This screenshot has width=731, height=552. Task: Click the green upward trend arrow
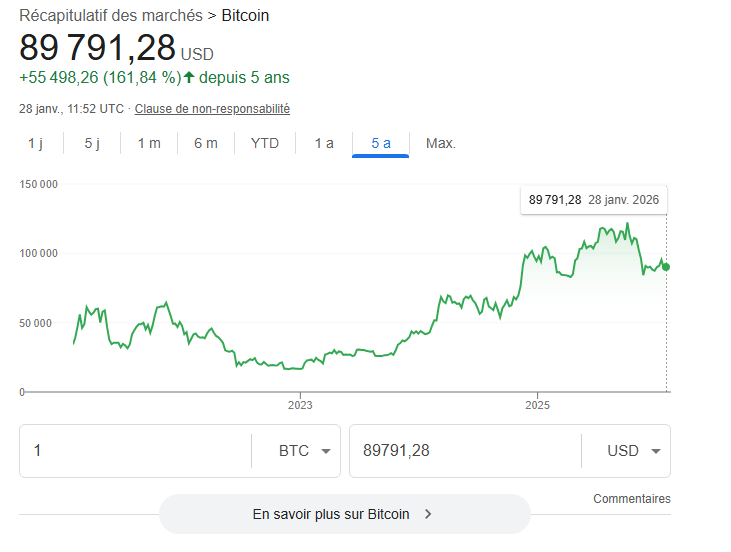coord(189,77)
